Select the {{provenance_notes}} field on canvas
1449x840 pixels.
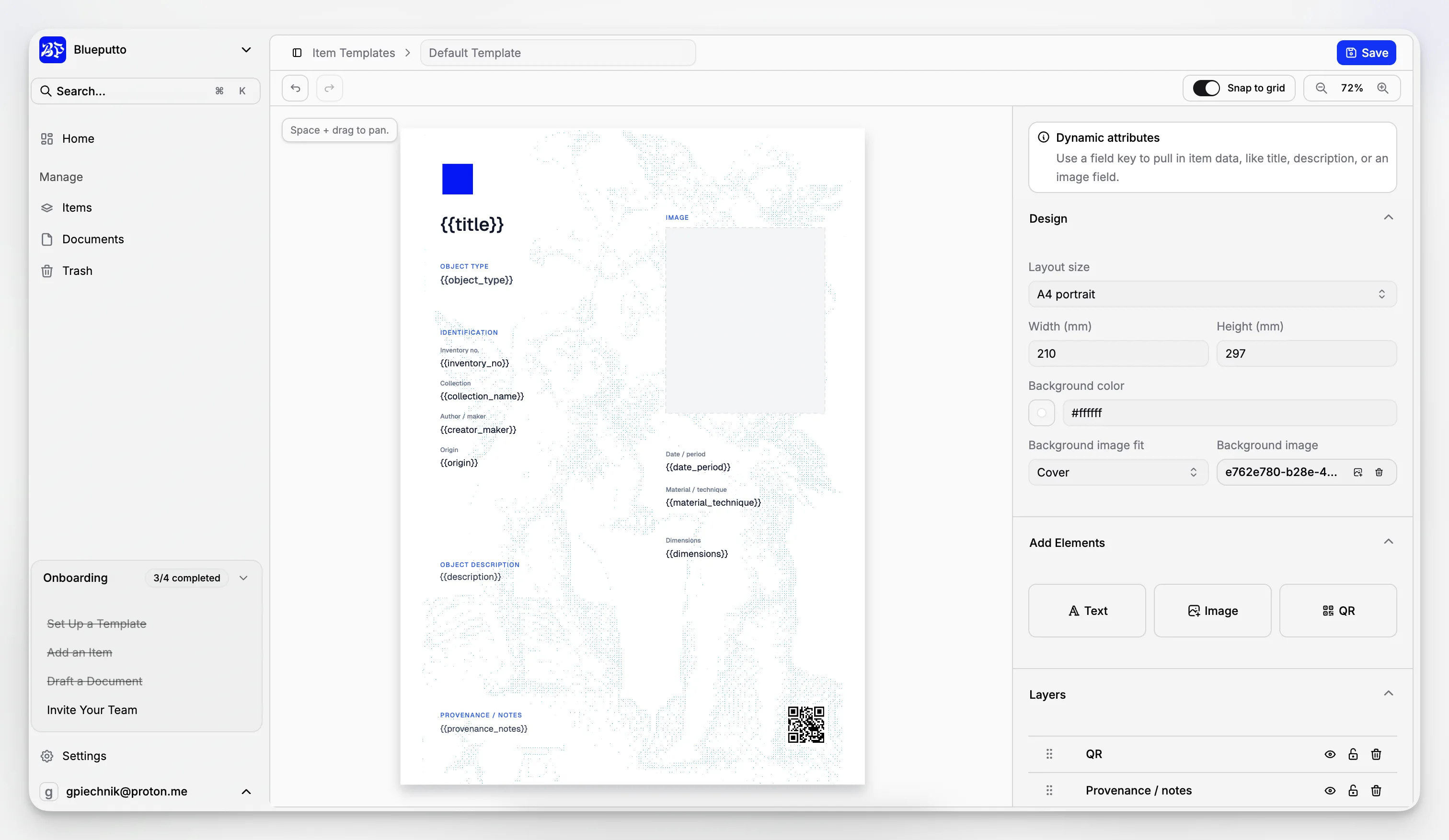pyautogui.click(x=483, y=728)
